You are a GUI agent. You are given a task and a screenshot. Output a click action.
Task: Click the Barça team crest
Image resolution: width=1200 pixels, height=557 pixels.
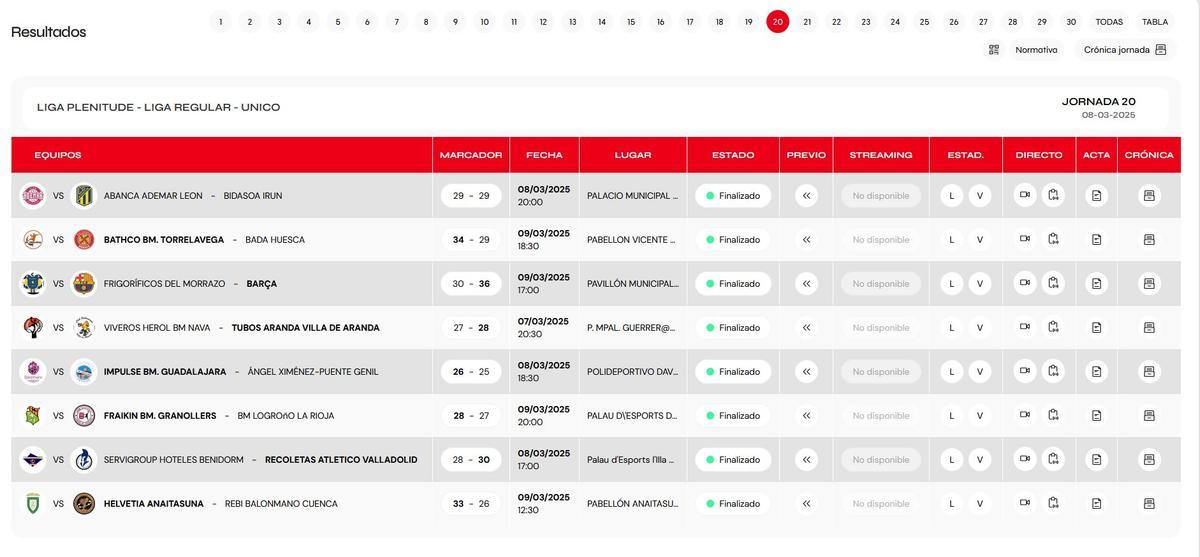tap(84, 284)
